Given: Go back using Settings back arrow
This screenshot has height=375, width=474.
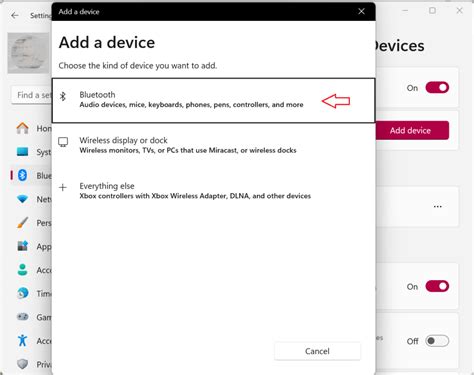Looking at the screenshot, I should tap(15, 15).
